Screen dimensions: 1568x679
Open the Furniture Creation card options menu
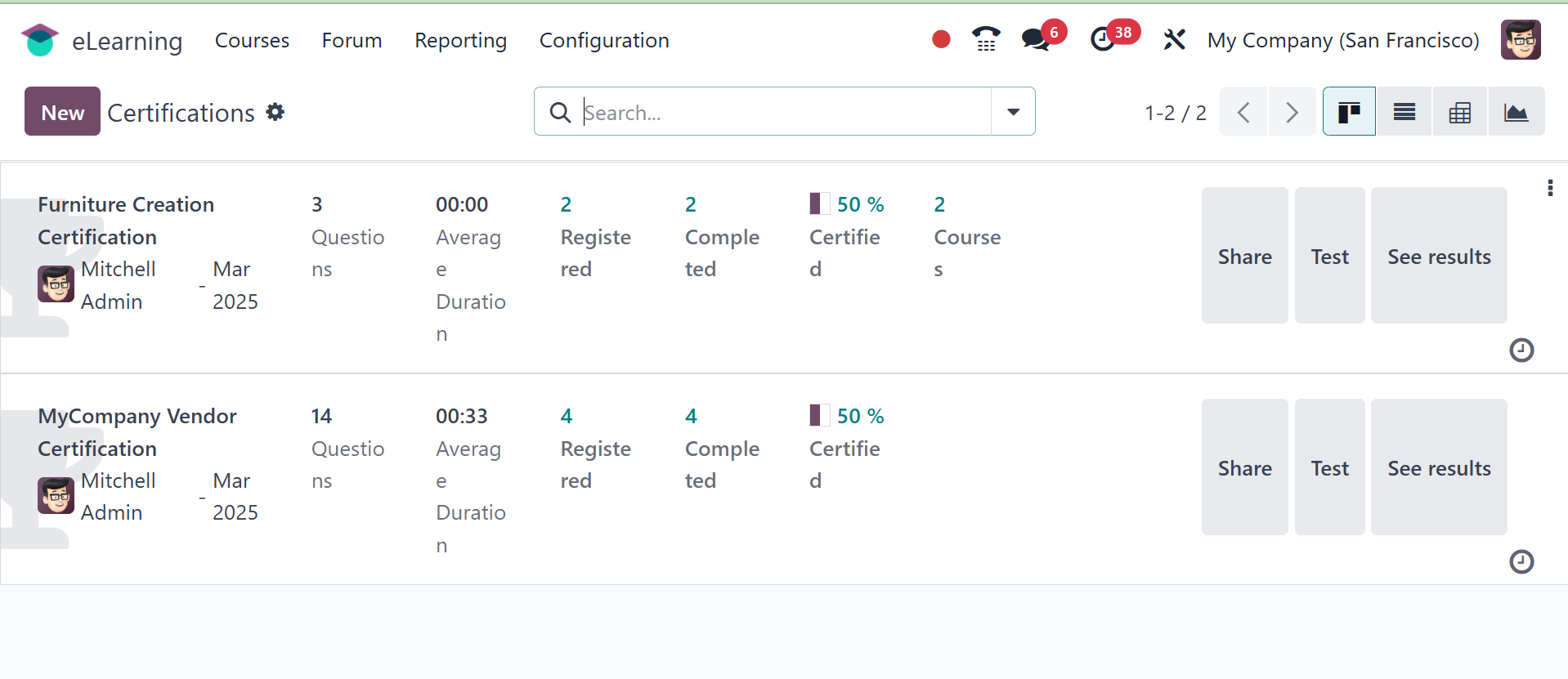click(1550, 188)
